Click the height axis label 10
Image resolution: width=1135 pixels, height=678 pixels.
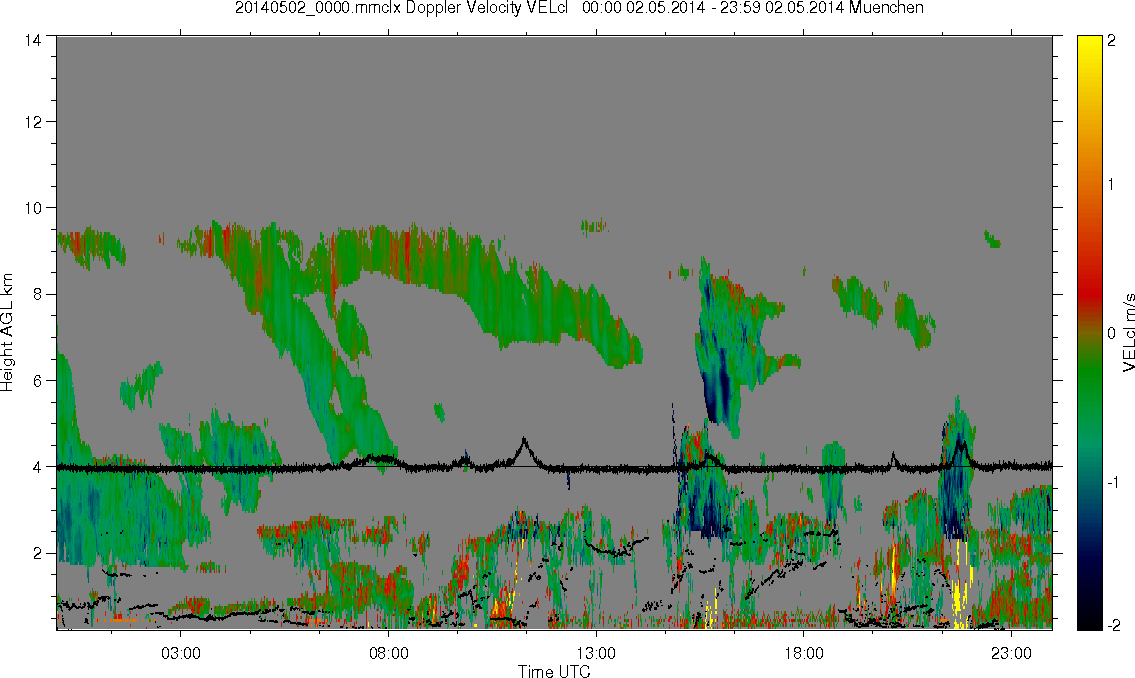31,208
